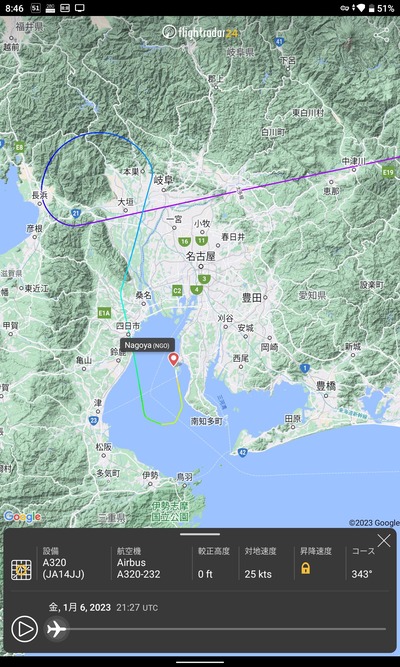
Task: Tap the share icon at top right
Action: coord(382,35)
